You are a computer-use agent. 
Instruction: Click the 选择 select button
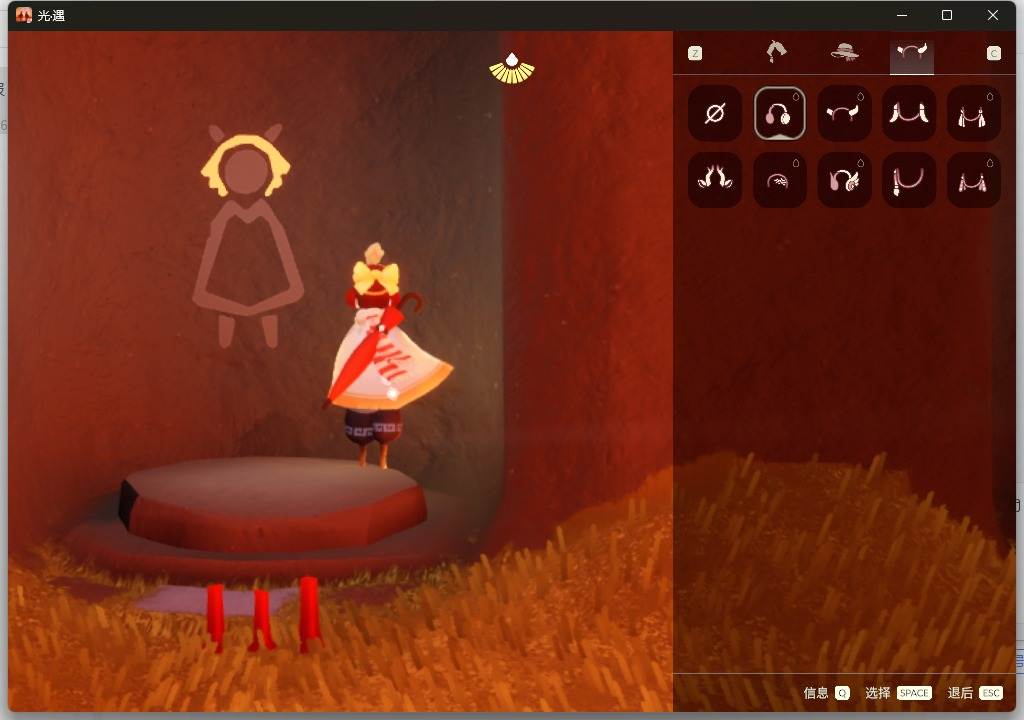click(877, 693)
